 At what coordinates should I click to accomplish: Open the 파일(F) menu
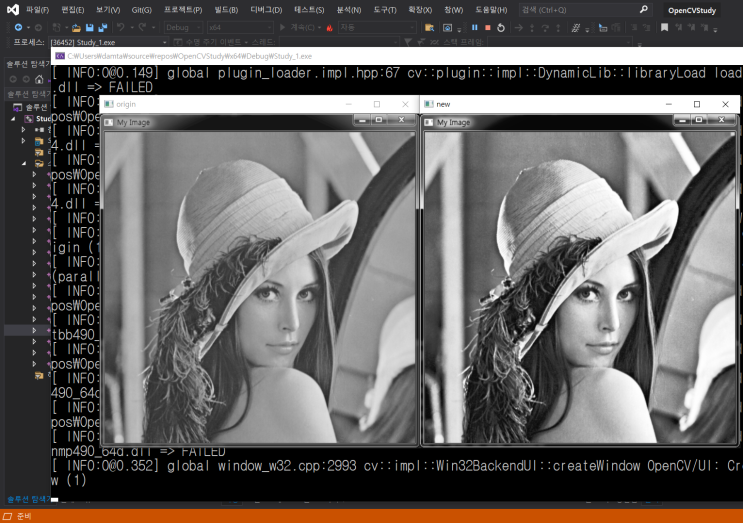tap(37, 9)
